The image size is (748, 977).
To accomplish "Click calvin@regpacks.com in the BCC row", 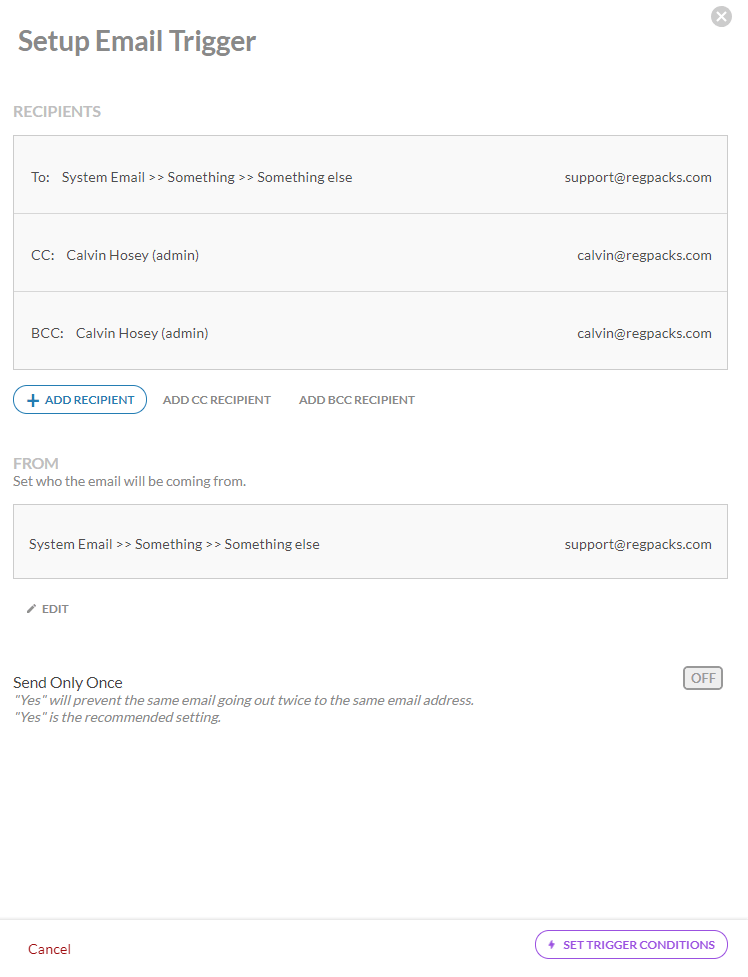I will [644, 333].
